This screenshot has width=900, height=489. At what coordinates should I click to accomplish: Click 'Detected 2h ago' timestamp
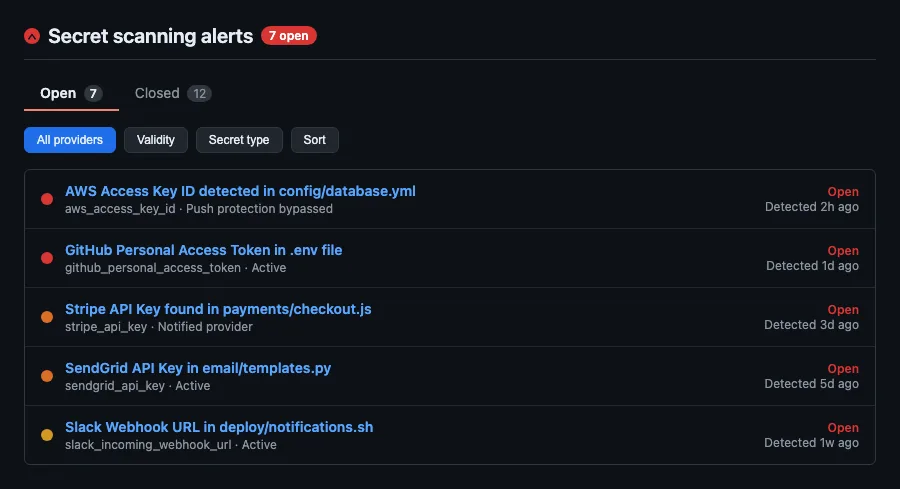click(812, 207)
